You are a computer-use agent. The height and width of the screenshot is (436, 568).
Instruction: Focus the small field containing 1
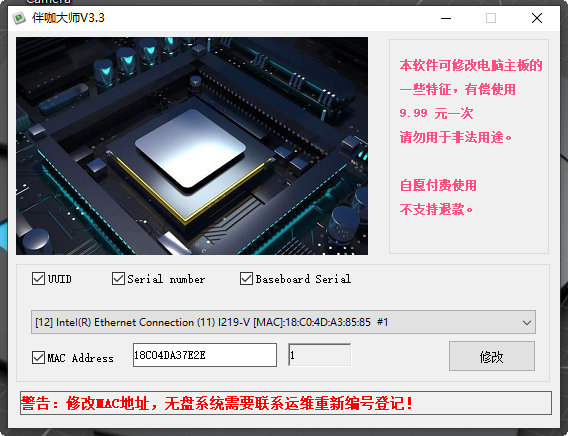point(320,355)
